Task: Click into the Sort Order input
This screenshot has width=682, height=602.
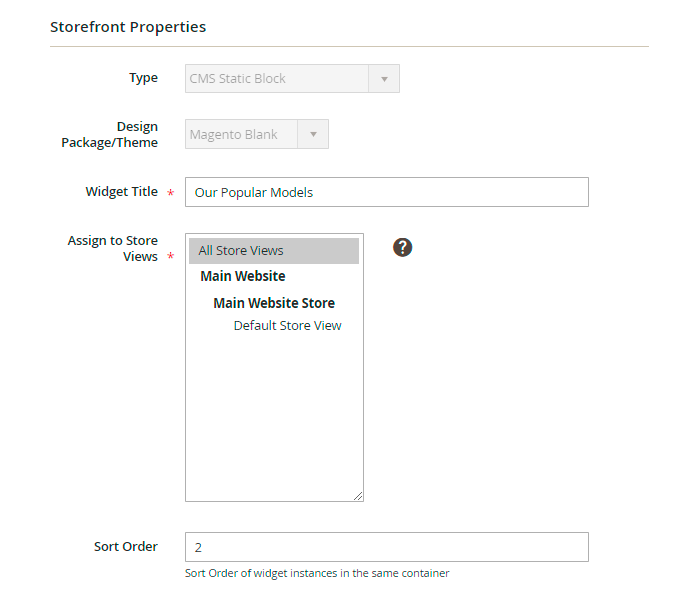Action: coord(386,547)
